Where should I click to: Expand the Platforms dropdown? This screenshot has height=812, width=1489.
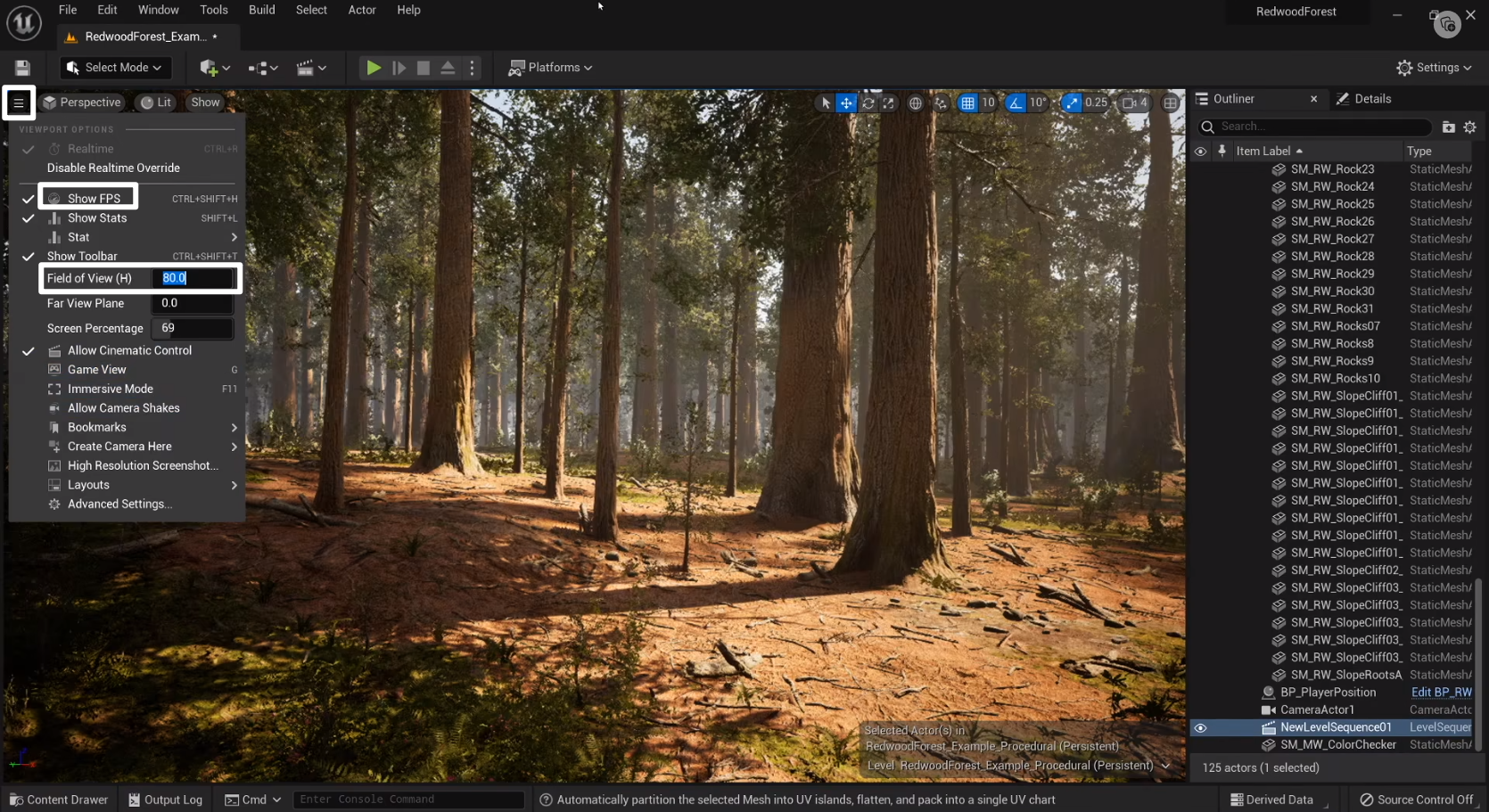coord(550,68)
